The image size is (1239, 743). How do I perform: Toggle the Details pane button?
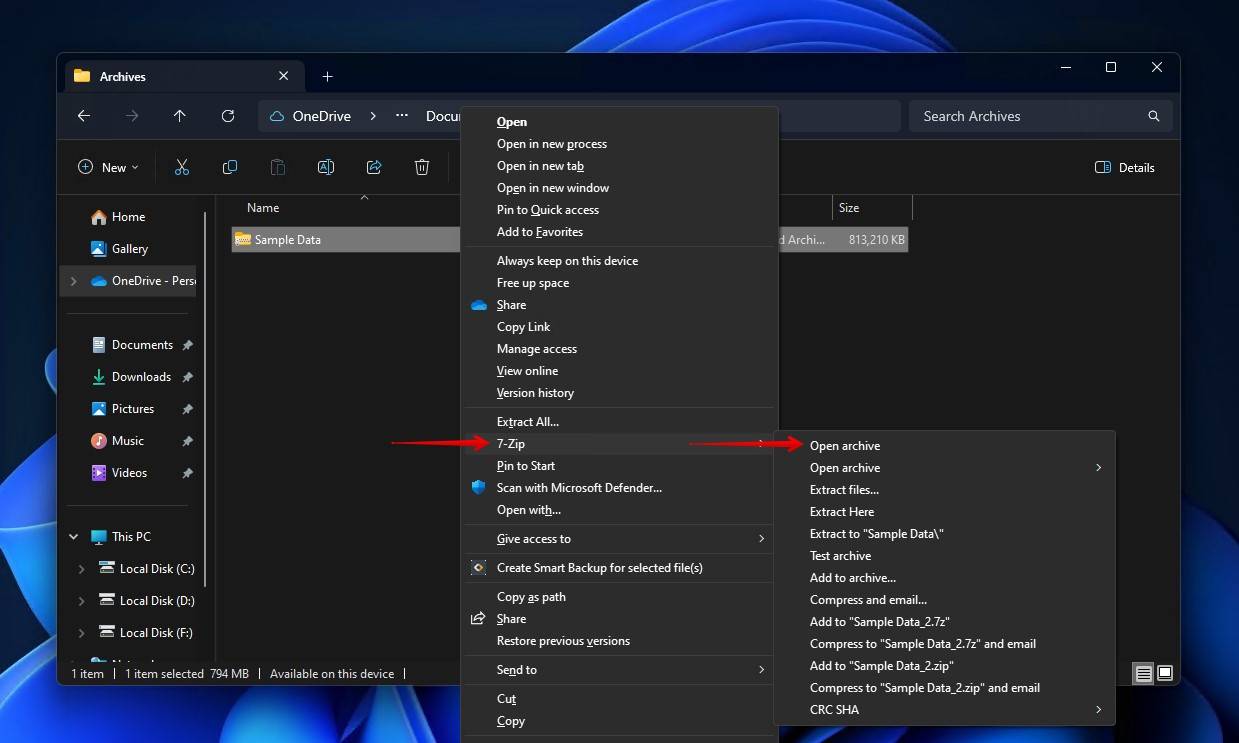pos(1125,168)
